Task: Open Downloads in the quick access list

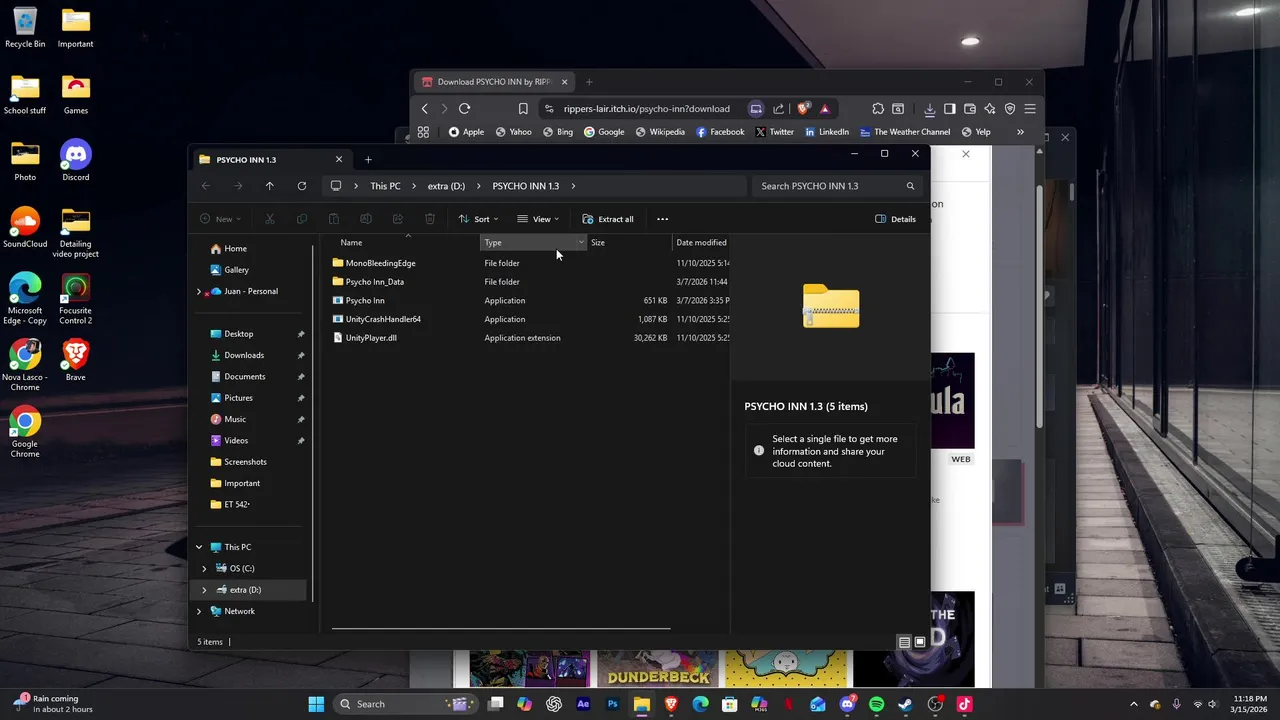Action: pyautogui.click(x=244, y=355)
